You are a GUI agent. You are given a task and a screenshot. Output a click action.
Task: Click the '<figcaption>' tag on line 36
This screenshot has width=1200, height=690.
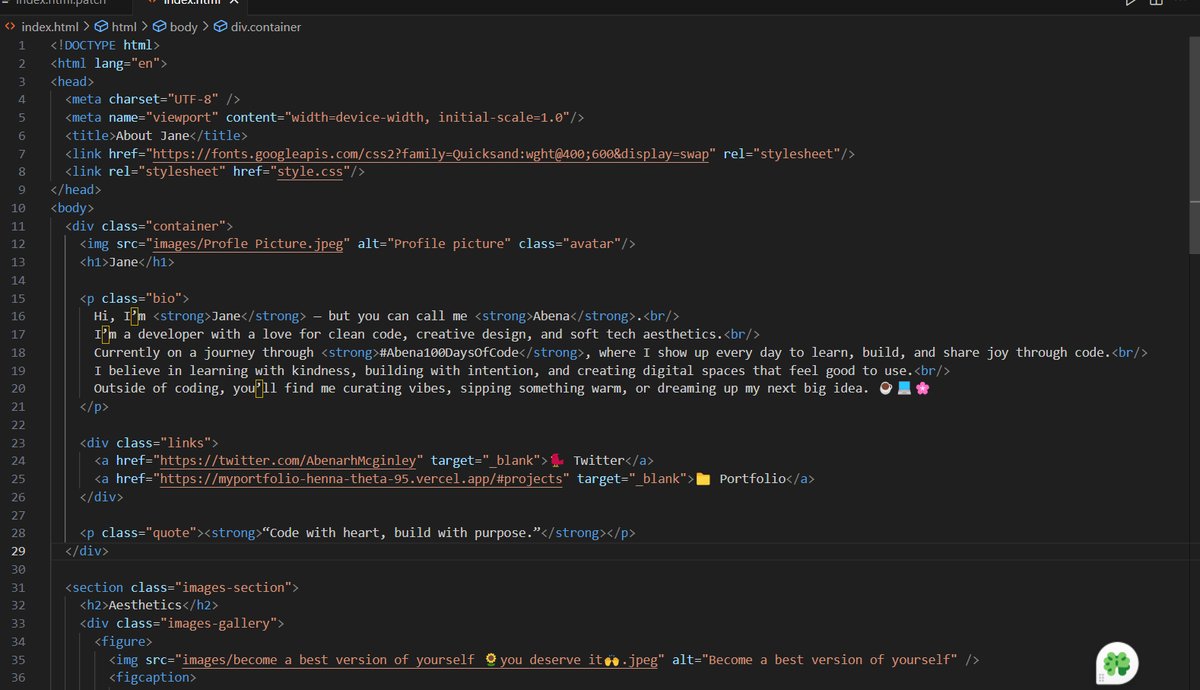point(152,677)
